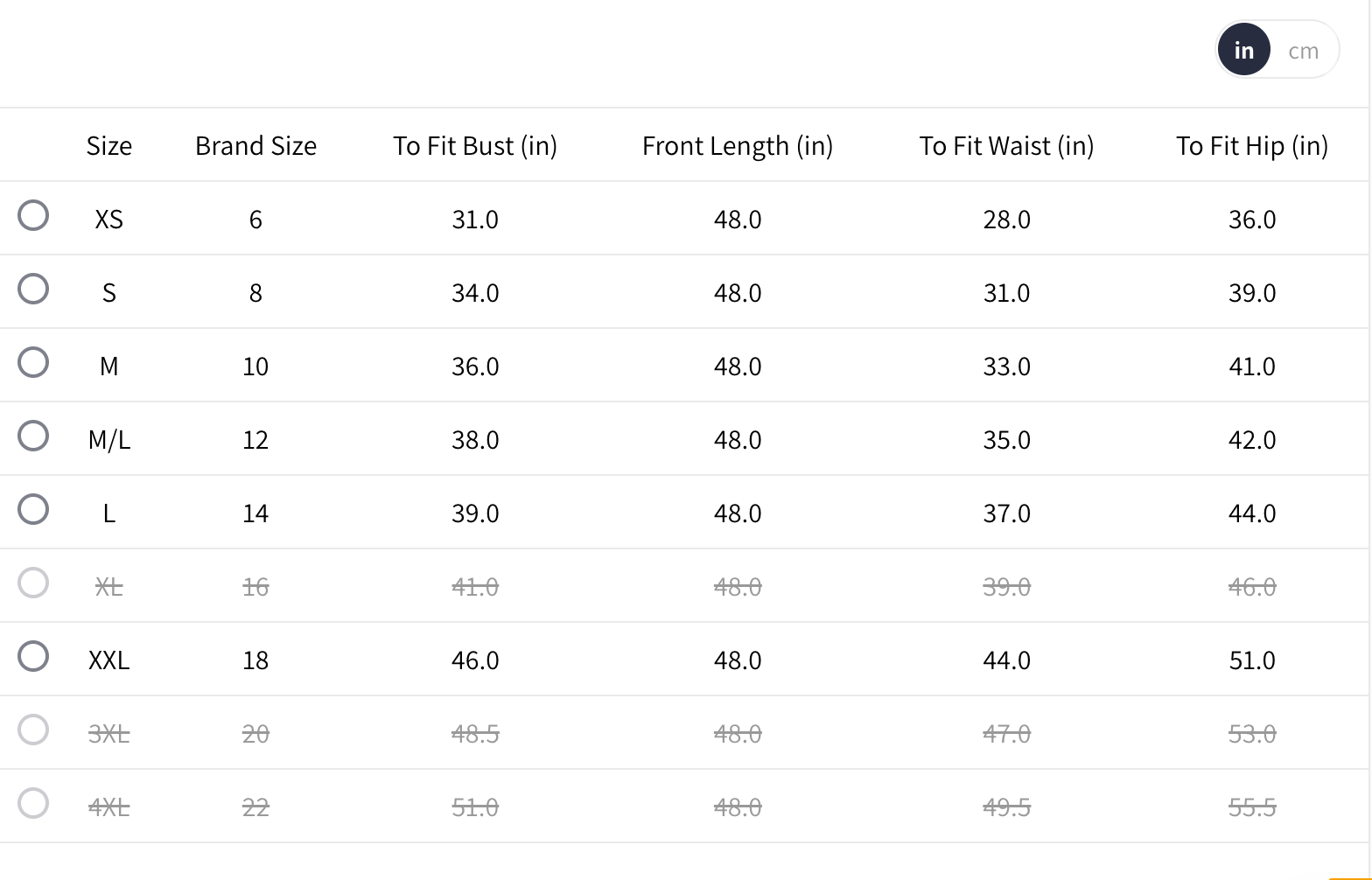Click the XXL size label
Viewport: 1372px width, 880px height.
[x=109, y=660]
